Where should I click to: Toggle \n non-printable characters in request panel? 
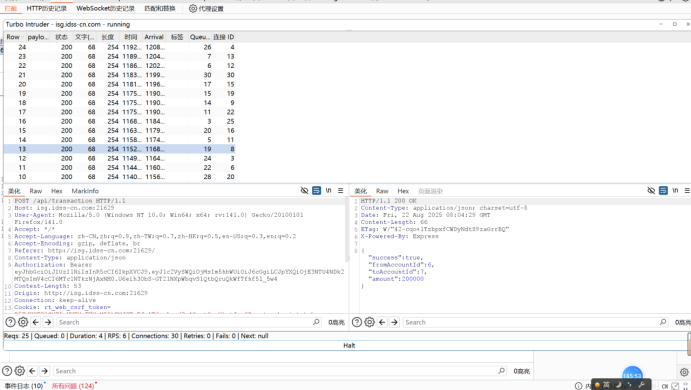pyautogui.click(x=328, y=190)
